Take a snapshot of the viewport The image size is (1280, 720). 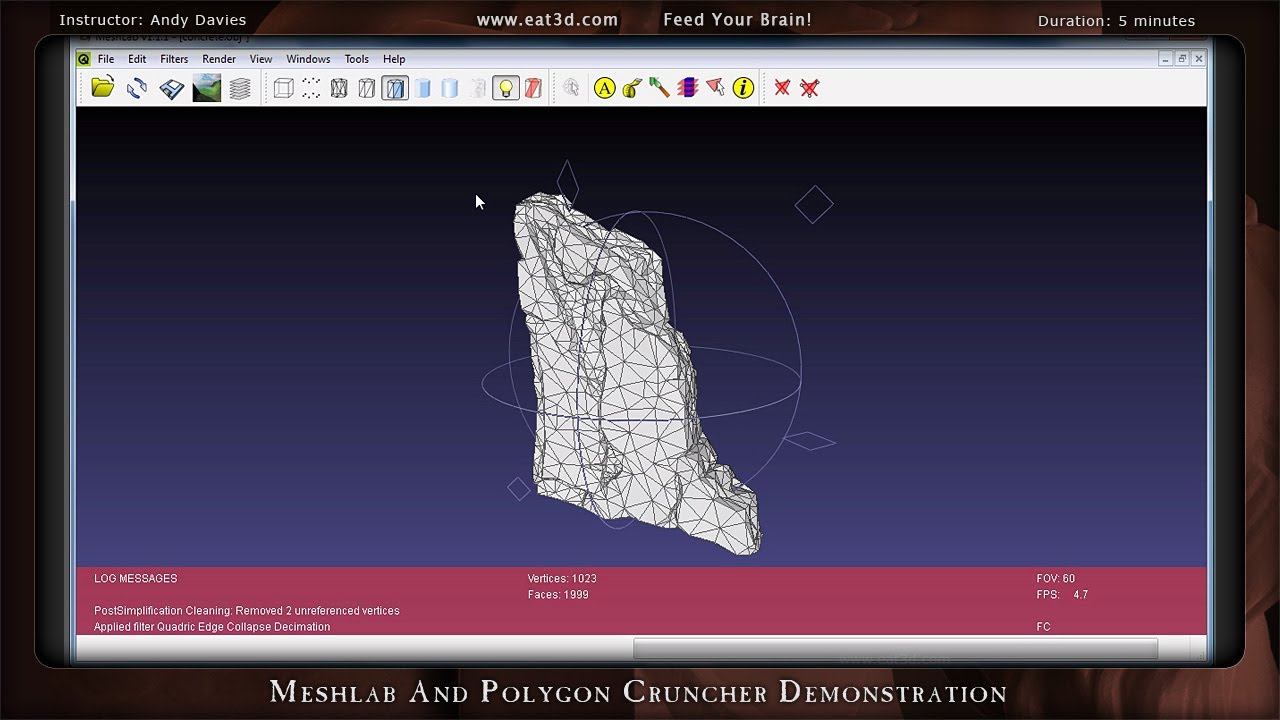click(x=206, y=88)
